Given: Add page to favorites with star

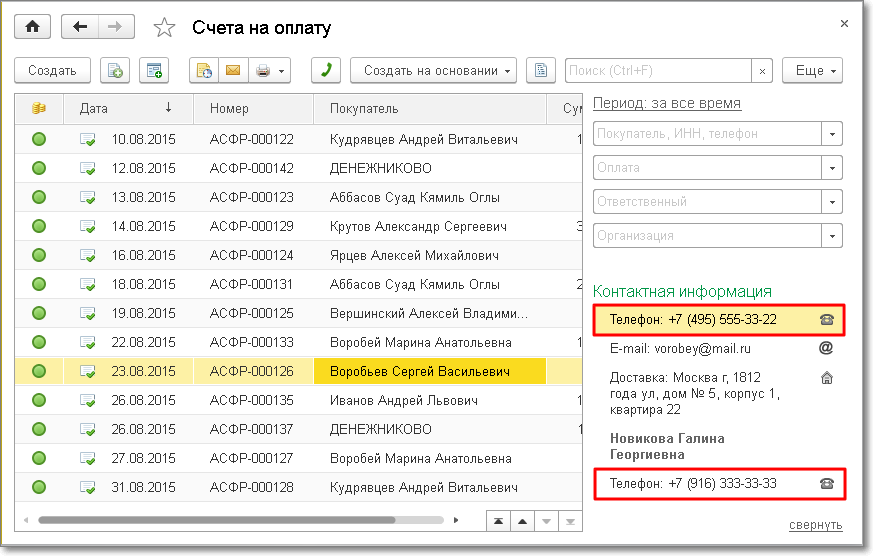Looking at the screenshot, I should (x=165, y=28).
